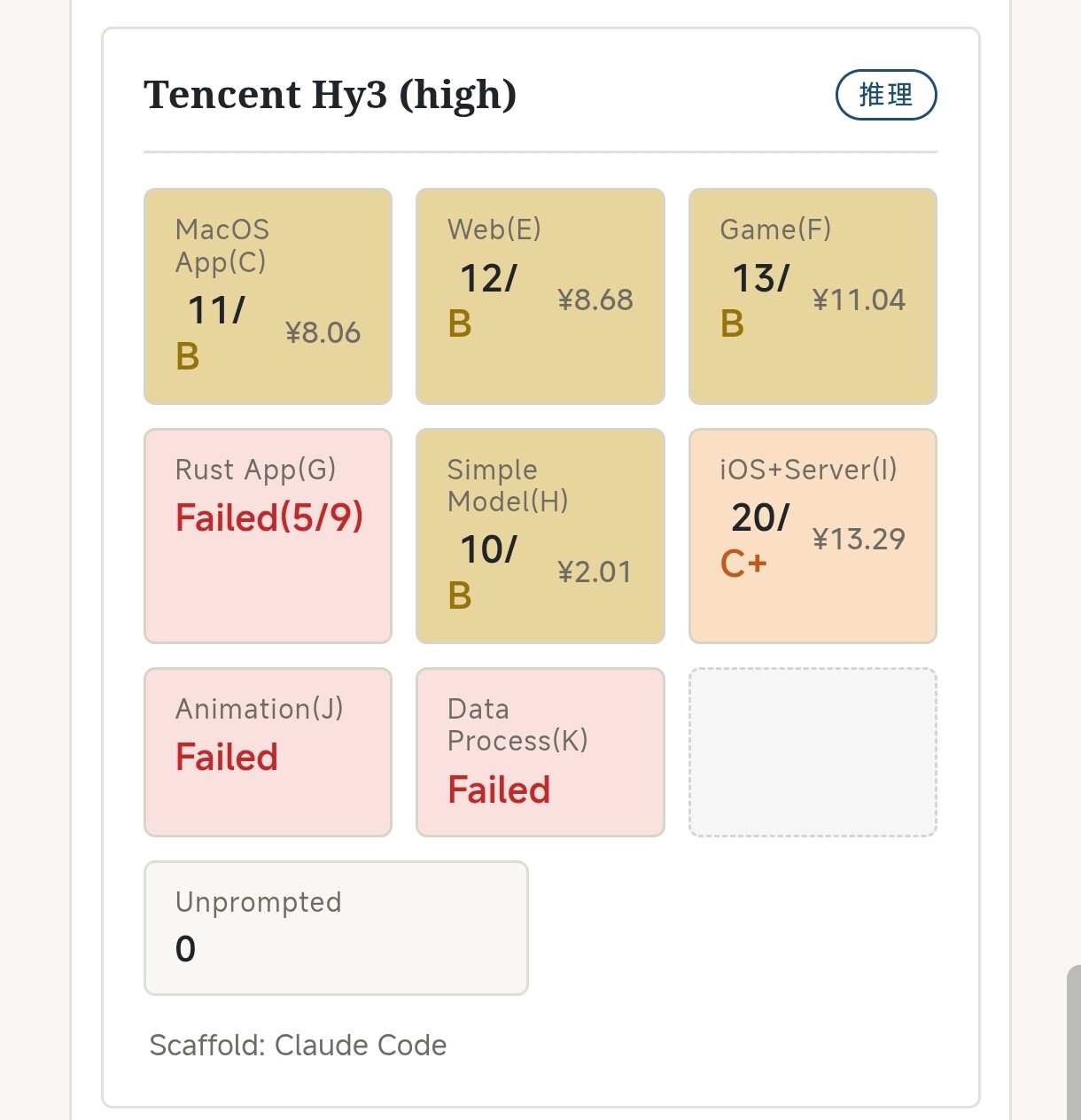Click the 推理 tag badge
This screenshot has width=1081, height=1120.
(886, 95)
